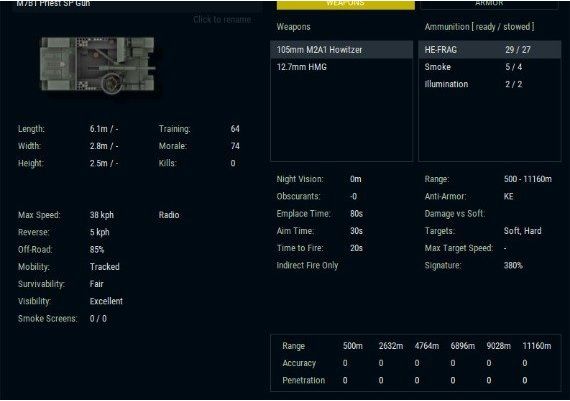Viewport: 570px width, 401px height.
Task: Select HE-FRAG ammunition row
Action: pos(489,50)
